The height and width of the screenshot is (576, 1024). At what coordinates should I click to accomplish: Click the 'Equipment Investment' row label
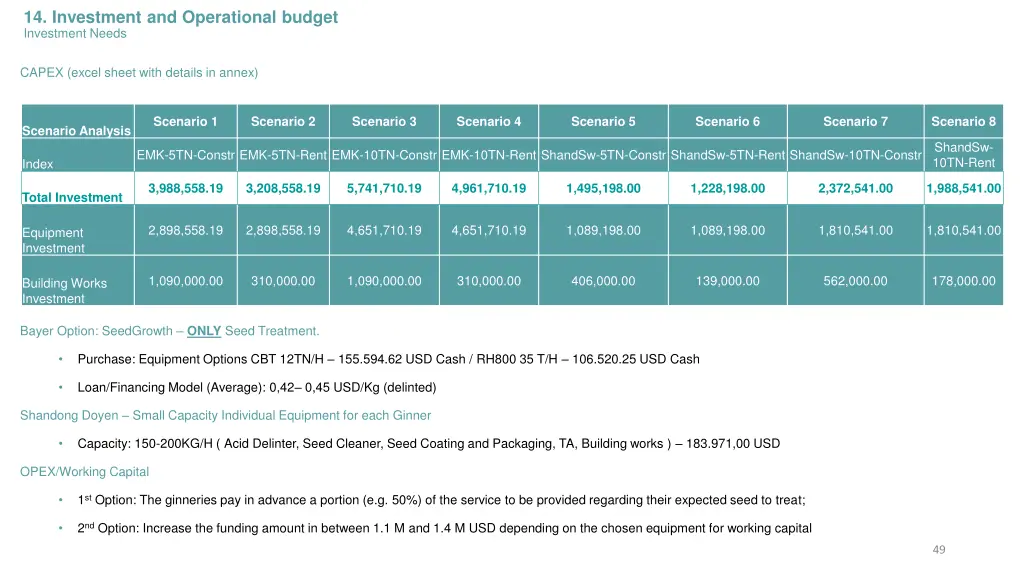54,240
